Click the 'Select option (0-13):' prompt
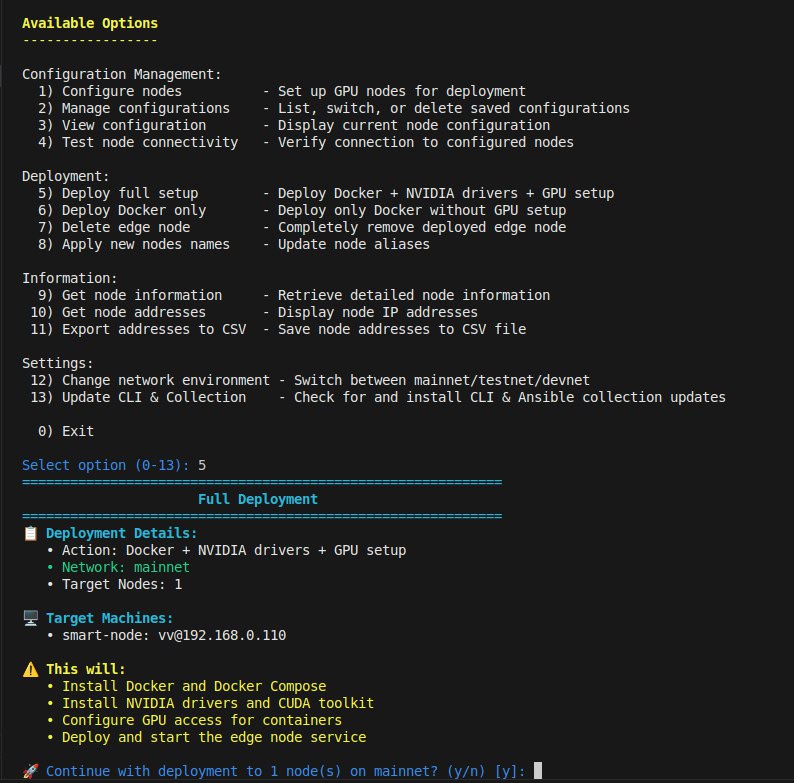The height and width of the screenshot is (783, 794). pos(106,465)
